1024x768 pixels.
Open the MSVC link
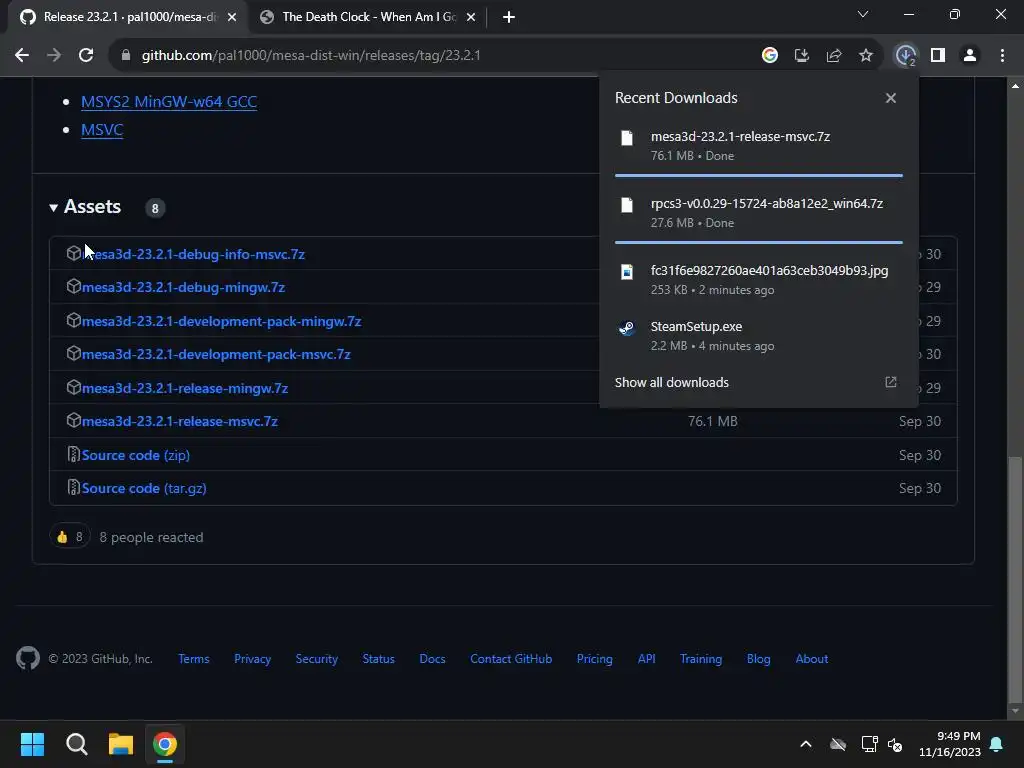pyautogui.click(x=102, y=129)
